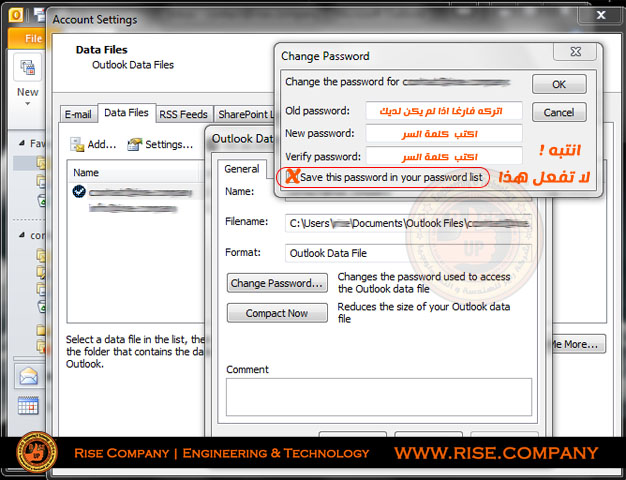Screen dimensions: 626x480
Task: Open Calendar view icon in Outlook navigation
Action: 28,406
